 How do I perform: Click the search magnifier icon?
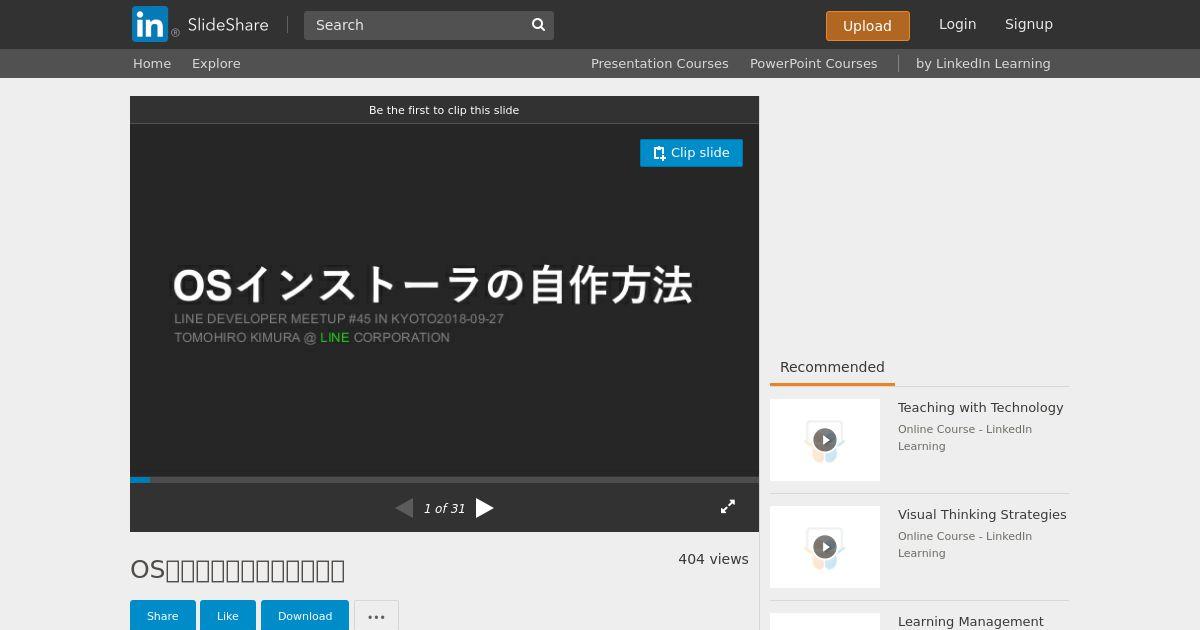click(x=538, y=25)
